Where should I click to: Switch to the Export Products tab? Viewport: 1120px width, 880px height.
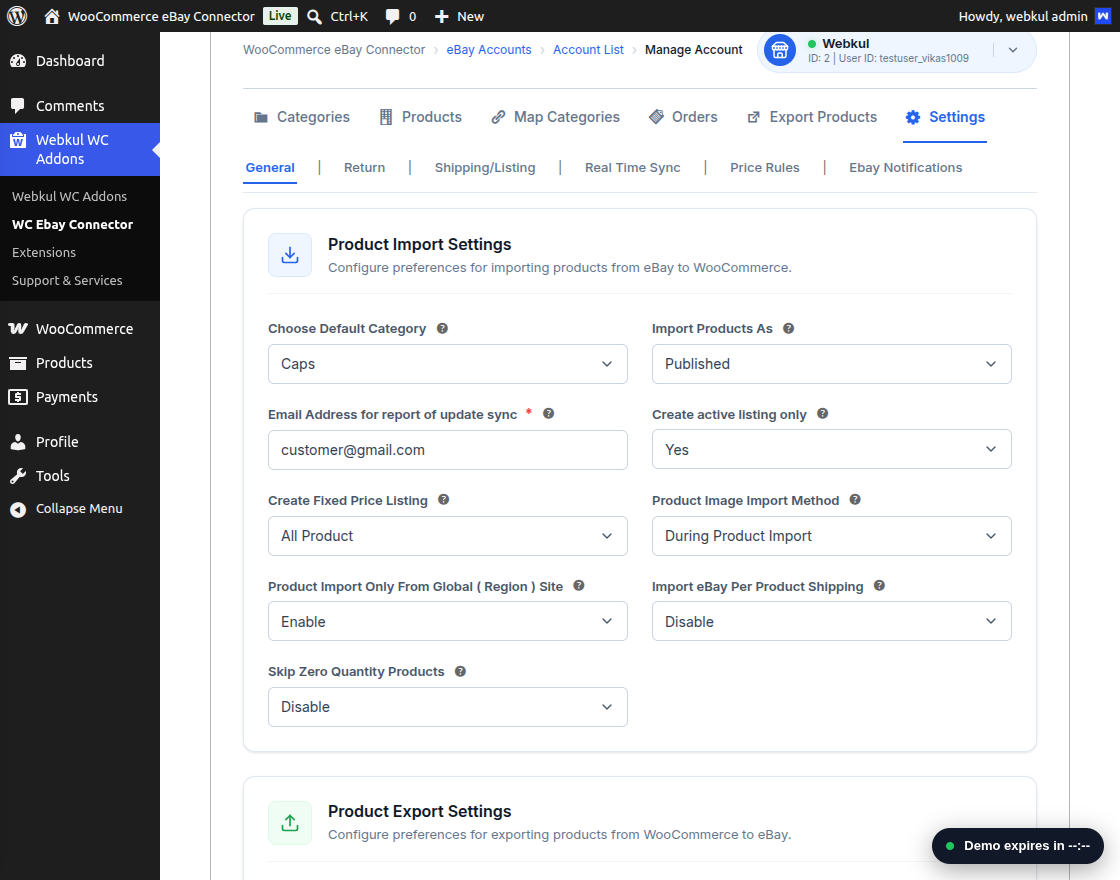[812, 117]
